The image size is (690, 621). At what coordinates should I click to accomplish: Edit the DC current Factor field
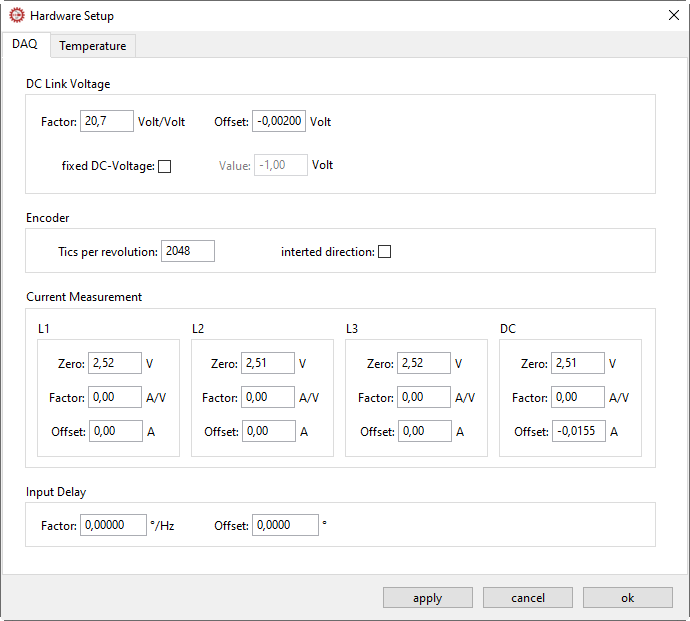point(578,397)
